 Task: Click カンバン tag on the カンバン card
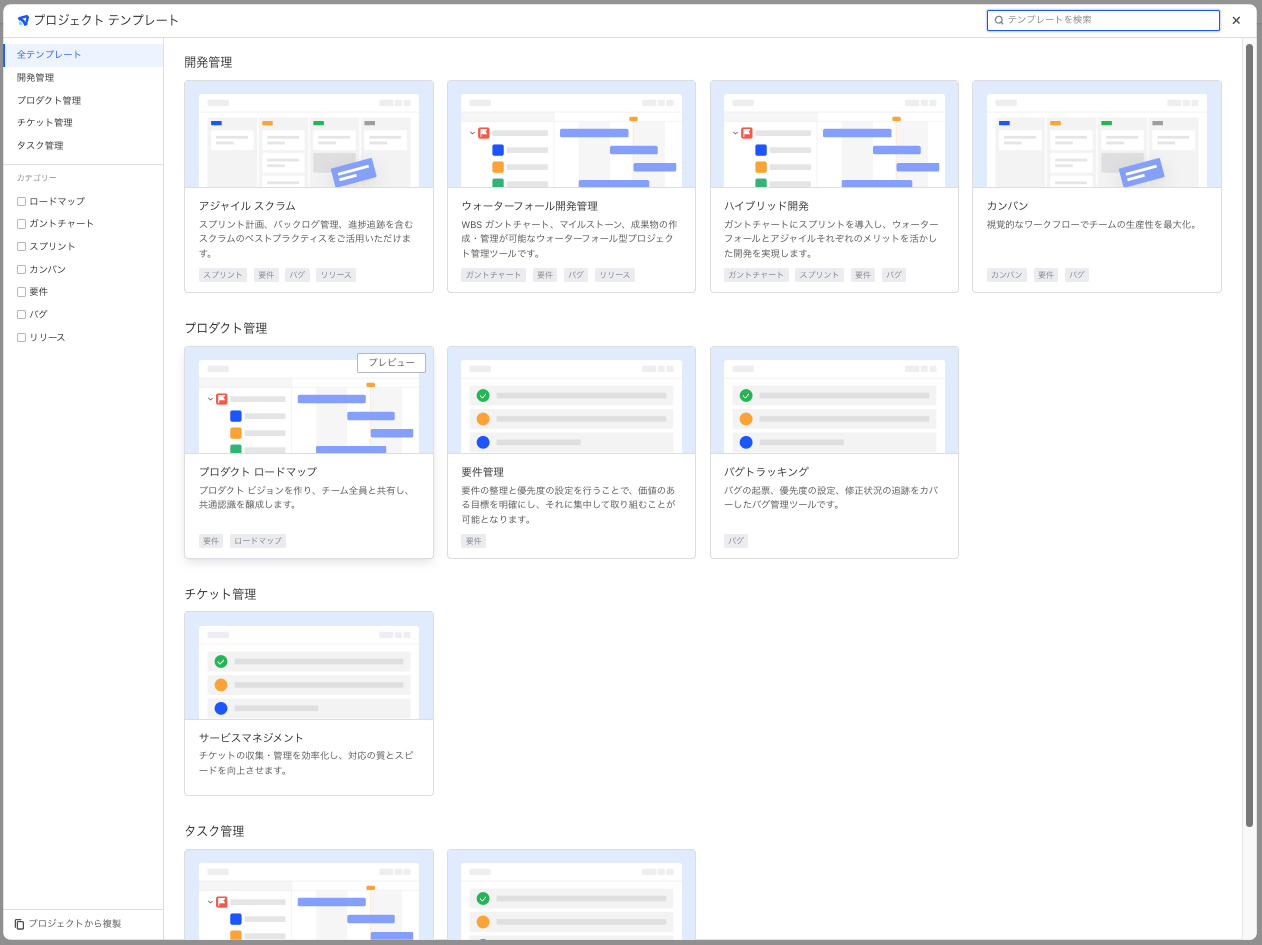click(x=1007, y=275)
